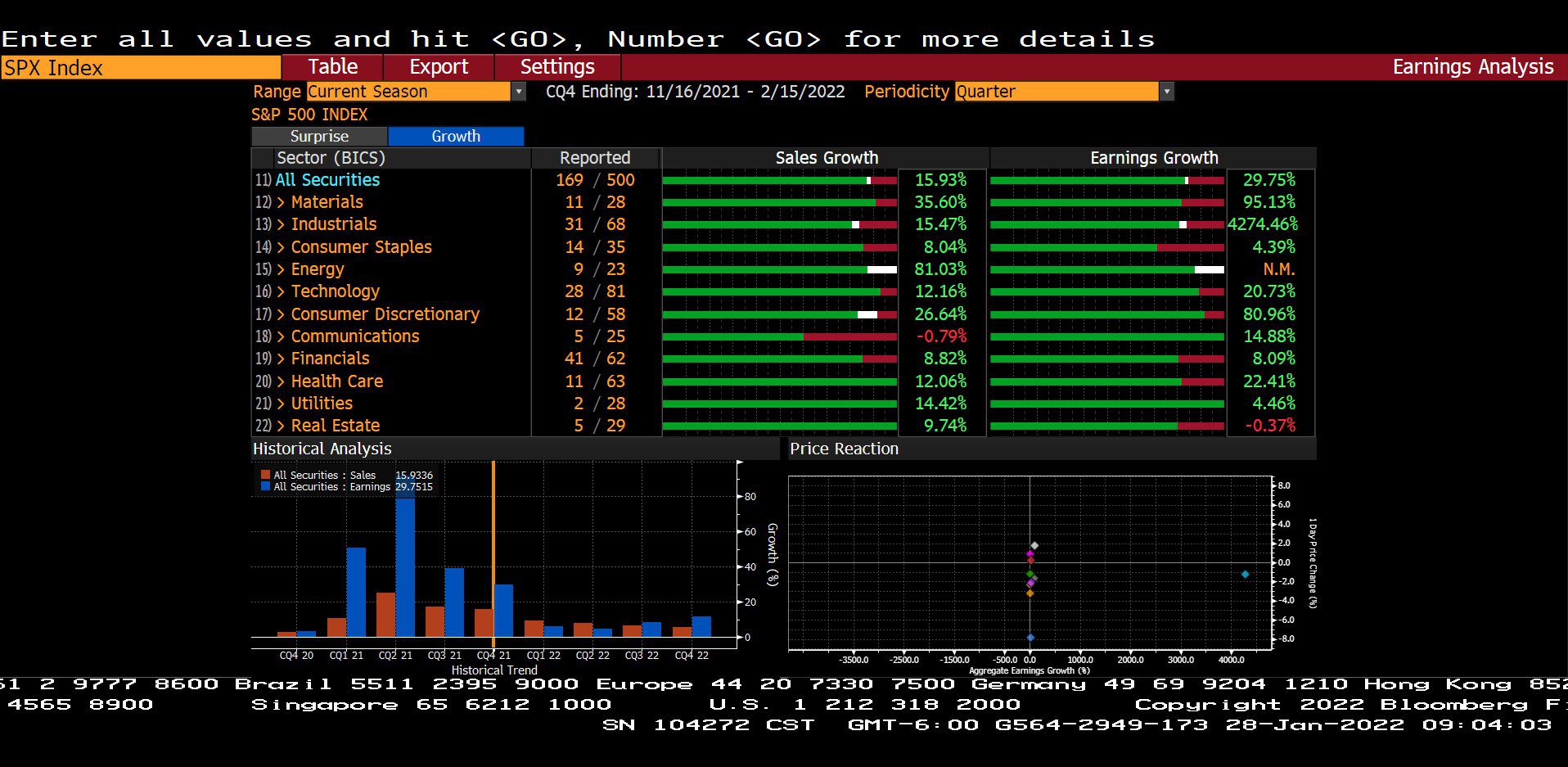Viewport: 1568px width, 767px height.
Task: Click Energy sales growth 81.03% value
Action: [x=940, y=269]
